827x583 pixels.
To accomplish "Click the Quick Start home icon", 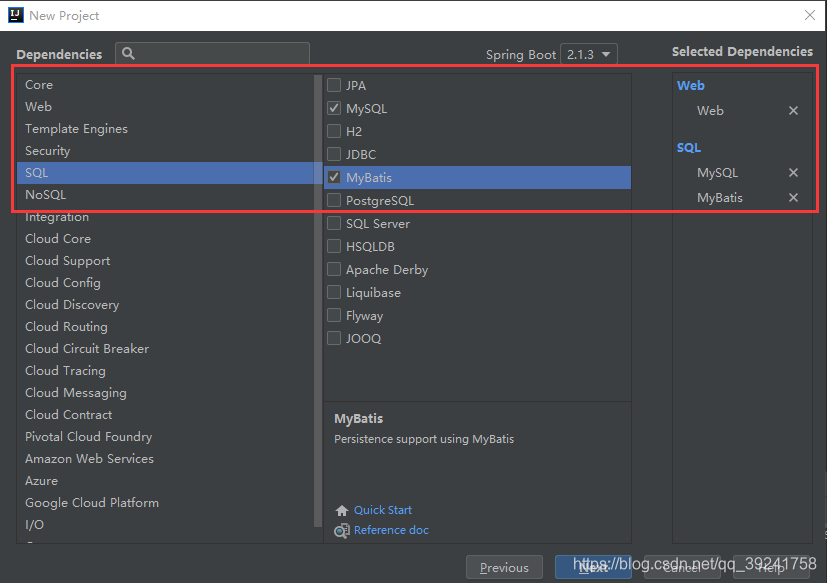I will click(x=342, y=510).
